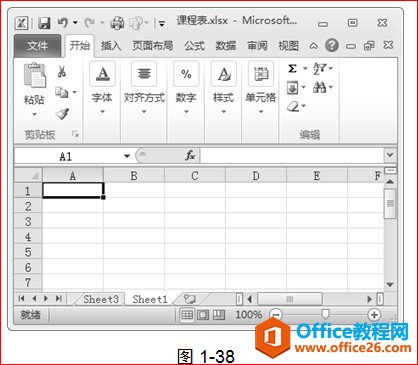Open the 数据 (Data) tab
This screenshot has height=365, width=418.
point(226,46)
